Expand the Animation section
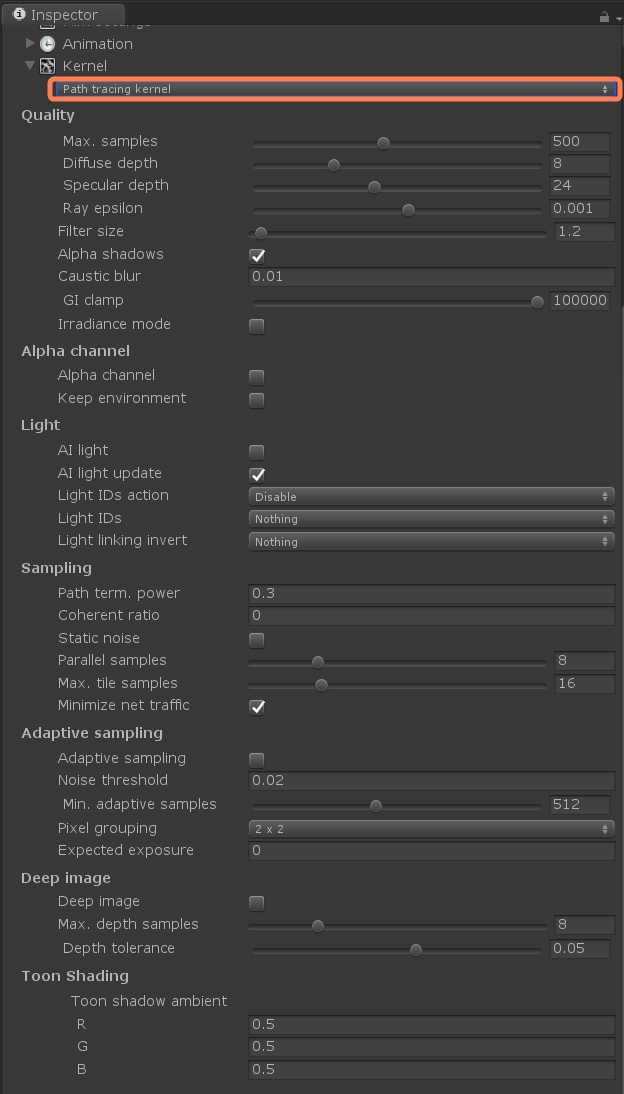The width and height of the screenshot is (624, 1094). coord(30,44)
